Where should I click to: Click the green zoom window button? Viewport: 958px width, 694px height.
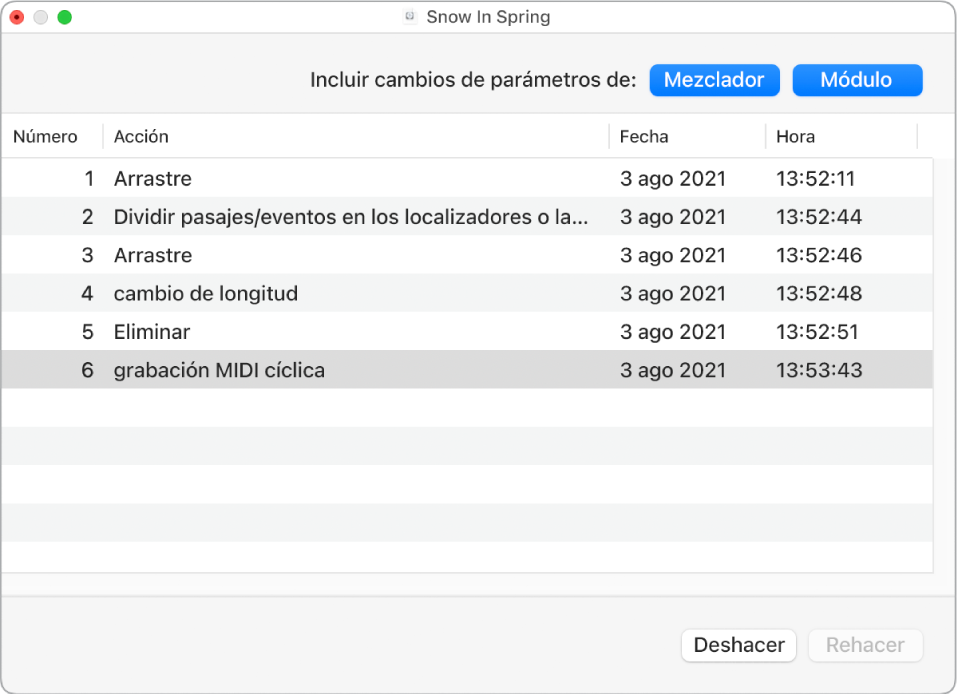65,17
